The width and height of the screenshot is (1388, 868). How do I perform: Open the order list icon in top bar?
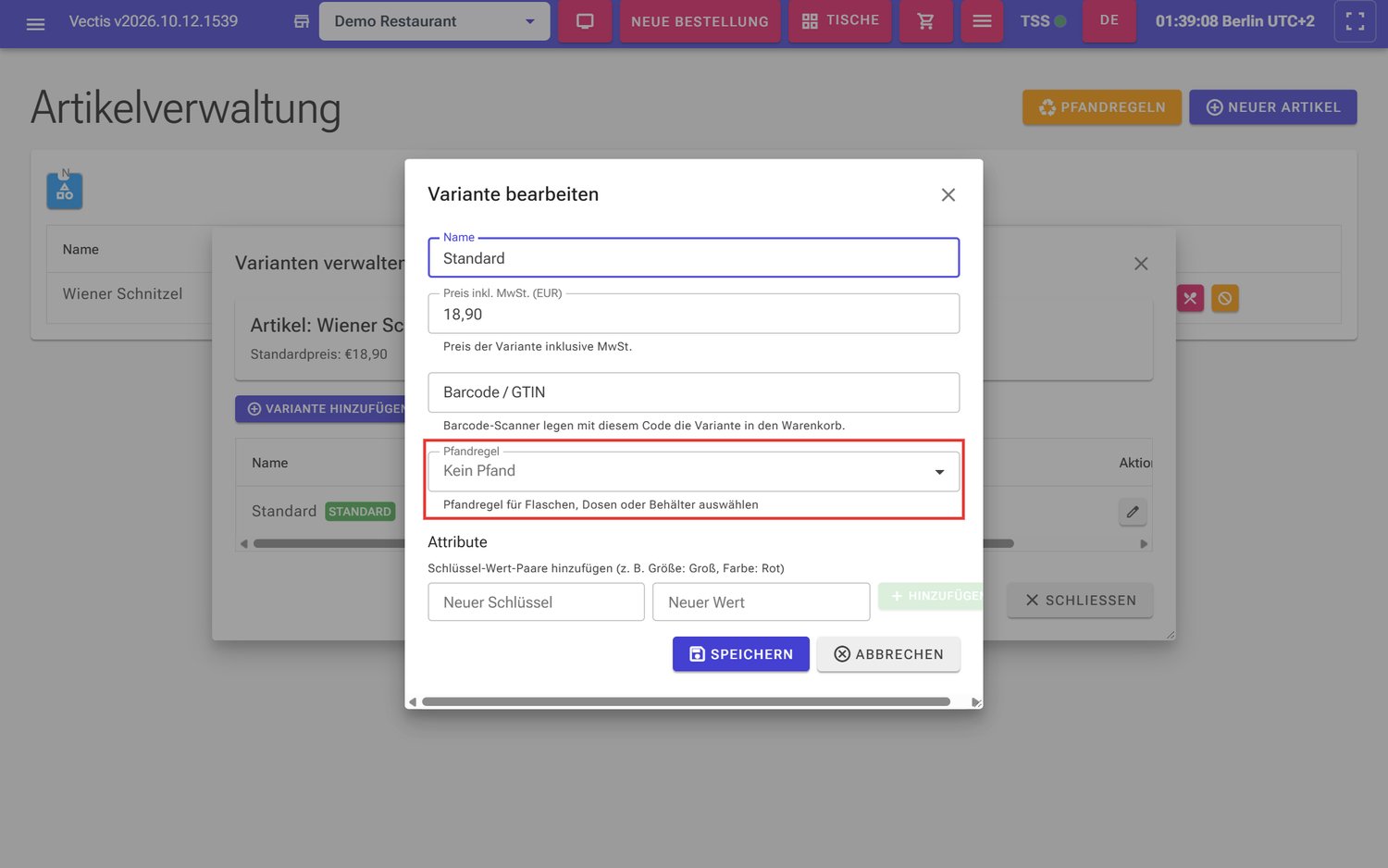click(982, 21)
